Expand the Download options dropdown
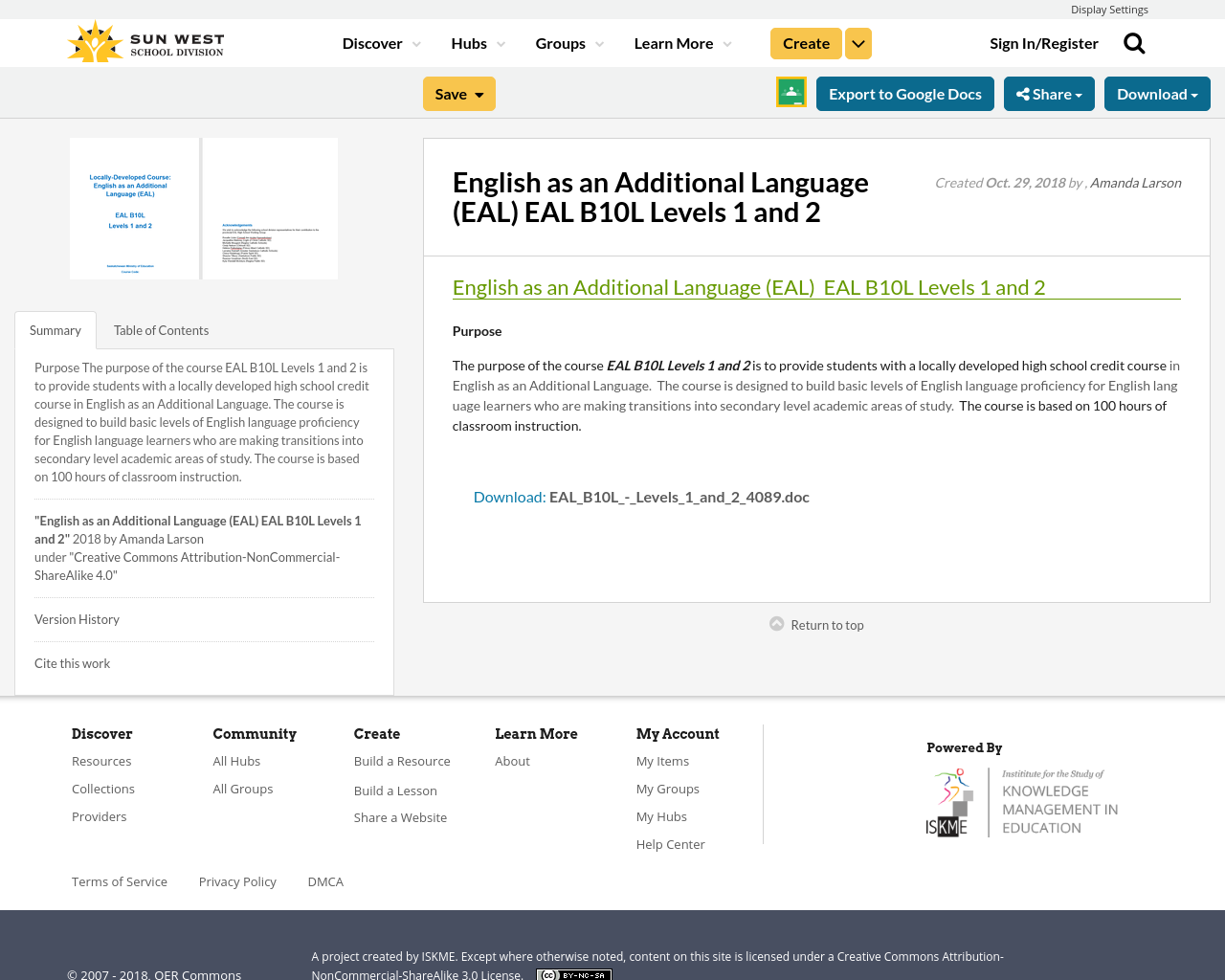Image resolution: width=1225 pixels, height=980 pixels. pyautogui.click(x=1156, y=92)
